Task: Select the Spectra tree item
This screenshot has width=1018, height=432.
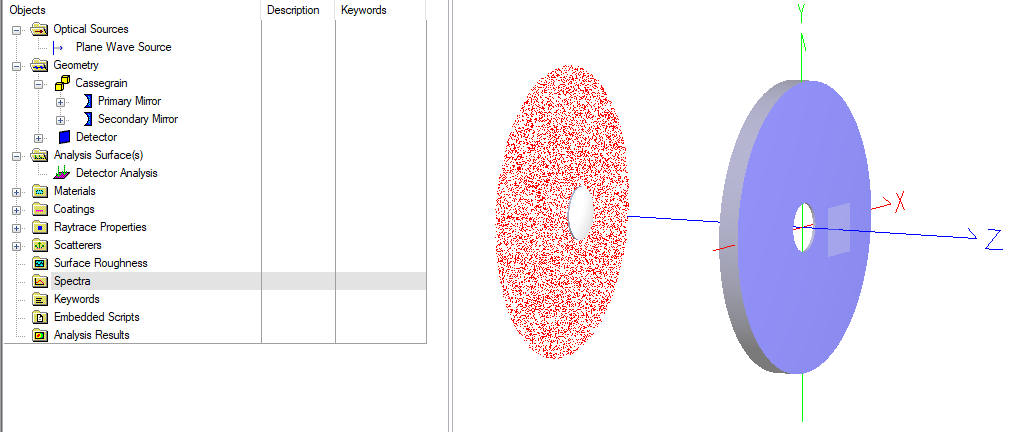Action: 72,281
